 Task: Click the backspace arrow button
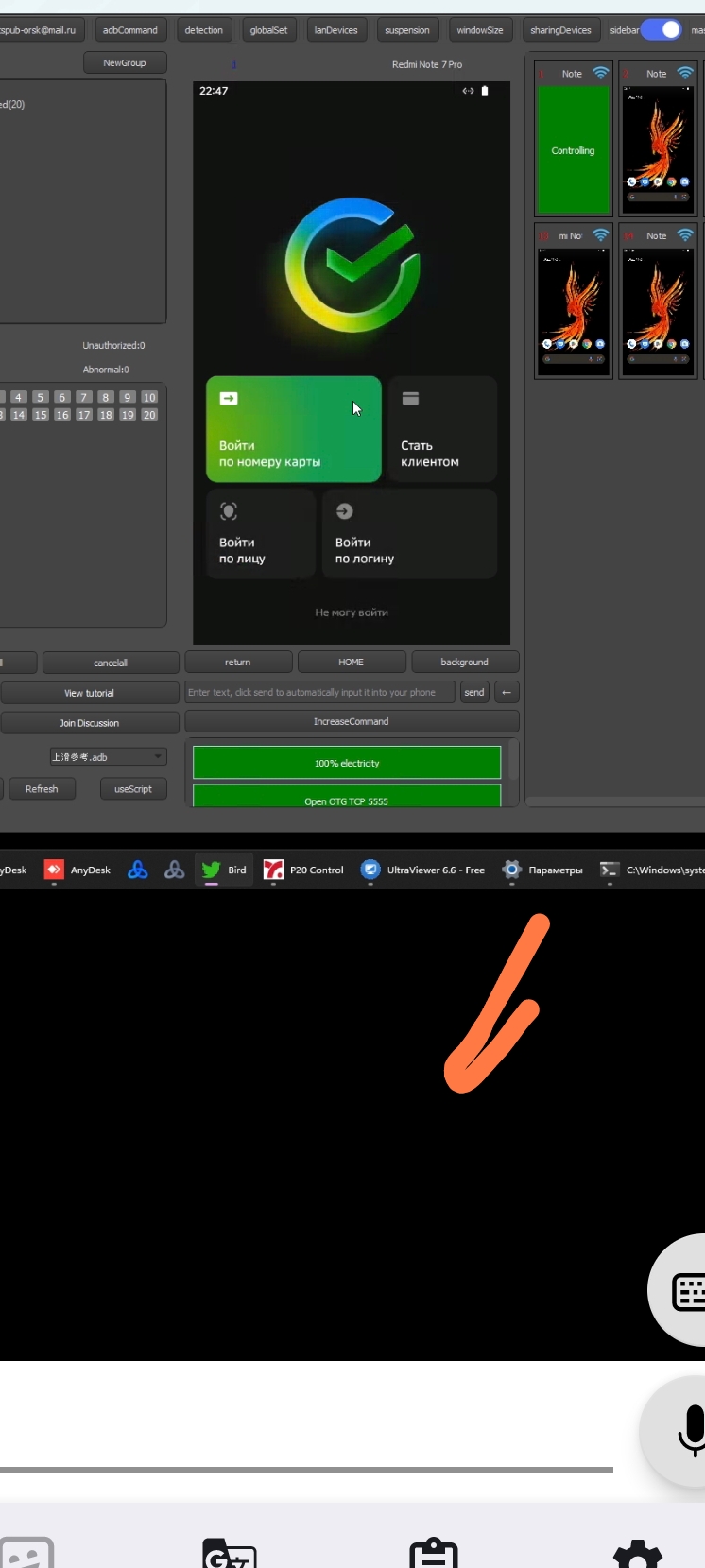pos(507,692)
